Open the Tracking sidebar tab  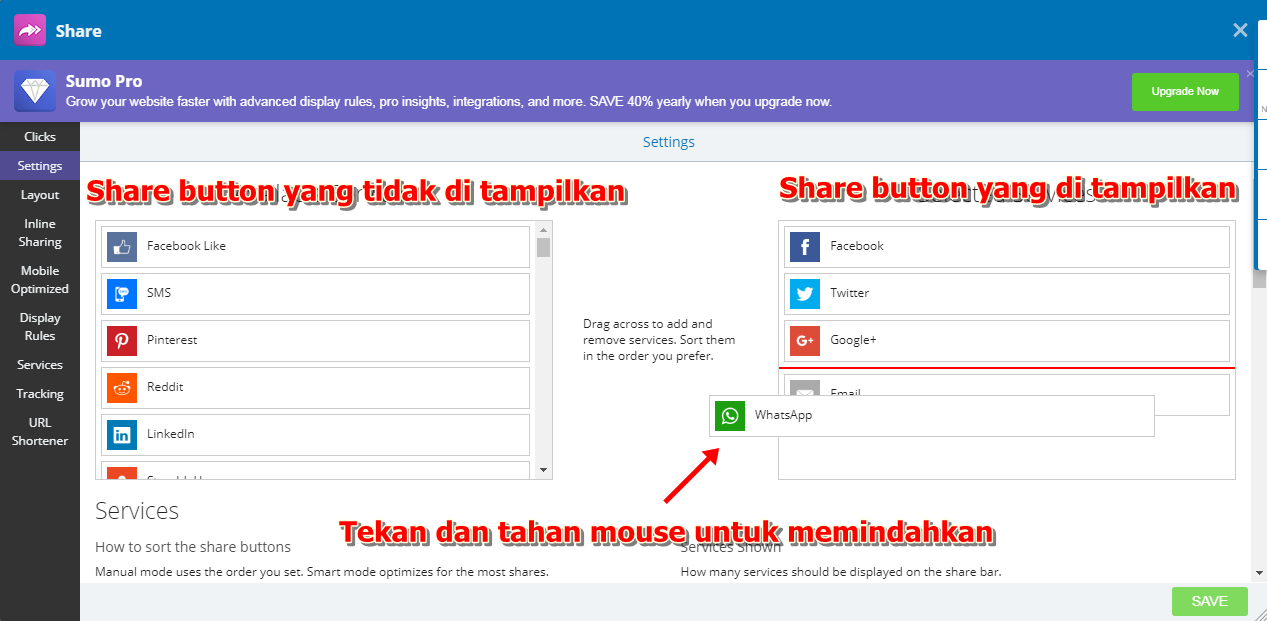(x=40, y=394)
